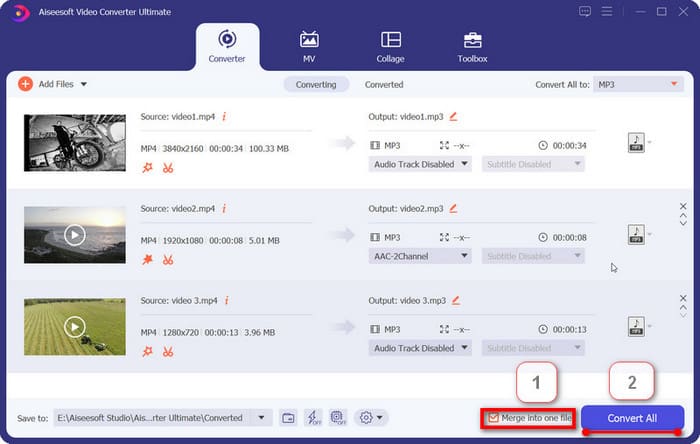The width and height of the screenshot is (700, 444).
Task: Open the Convert All to MP3 dropdown
Action: pyautogui.click(x=638, y=84)
